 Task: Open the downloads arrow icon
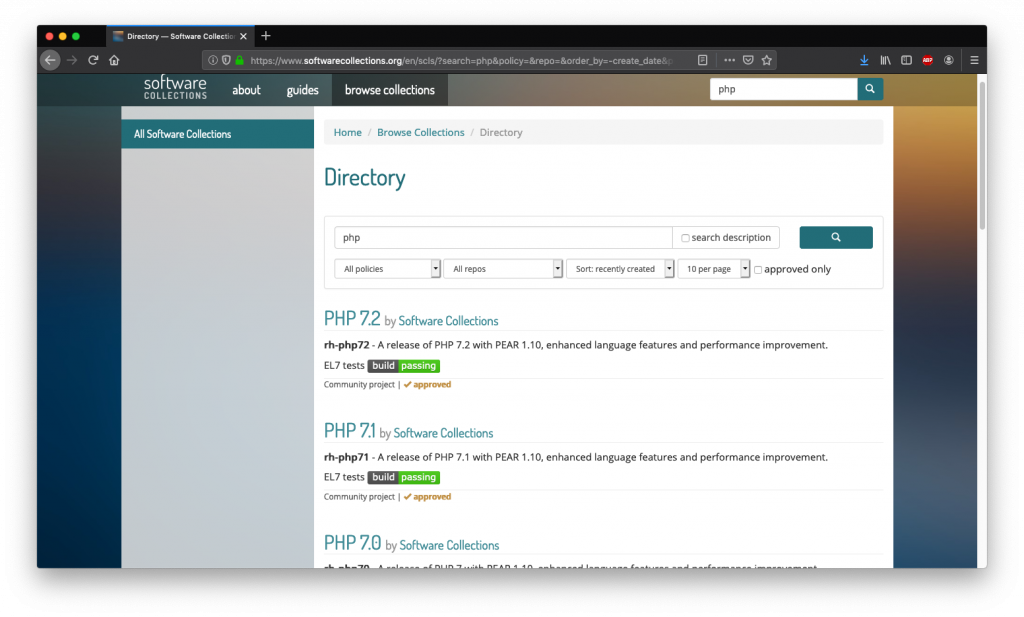864,60
